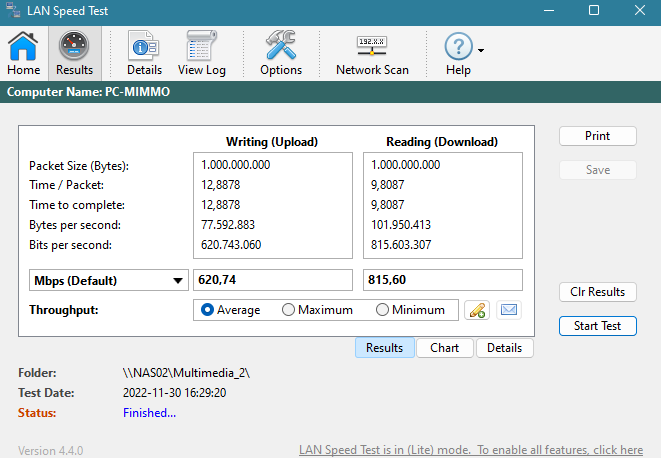Click the Computer Name: PC-MIMMO banner
Screen dimensions: 661x458
pyautogui.click(x=330, y=92)
